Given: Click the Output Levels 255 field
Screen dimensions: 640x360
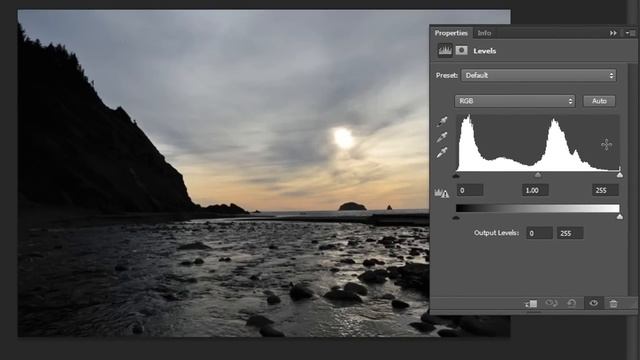Looking at the screenshot, I should 570,233.
